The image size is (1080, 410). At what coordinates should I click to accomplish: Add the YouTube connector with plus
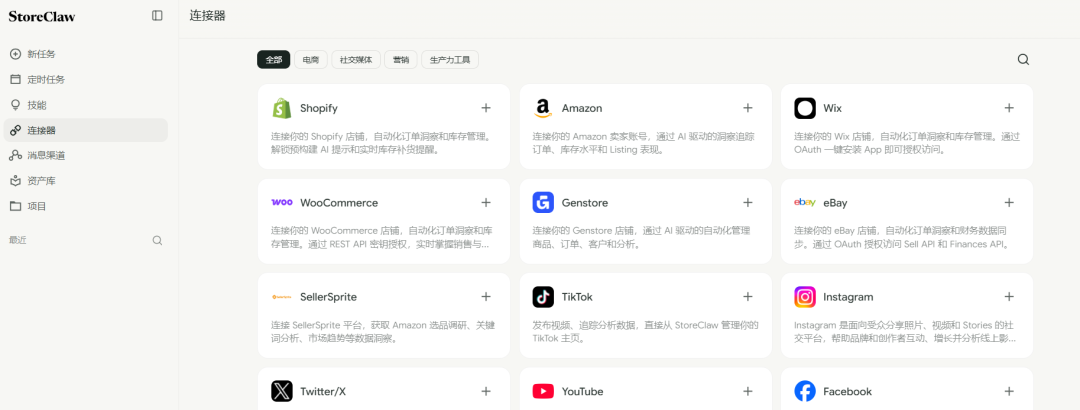click(747, 391)
